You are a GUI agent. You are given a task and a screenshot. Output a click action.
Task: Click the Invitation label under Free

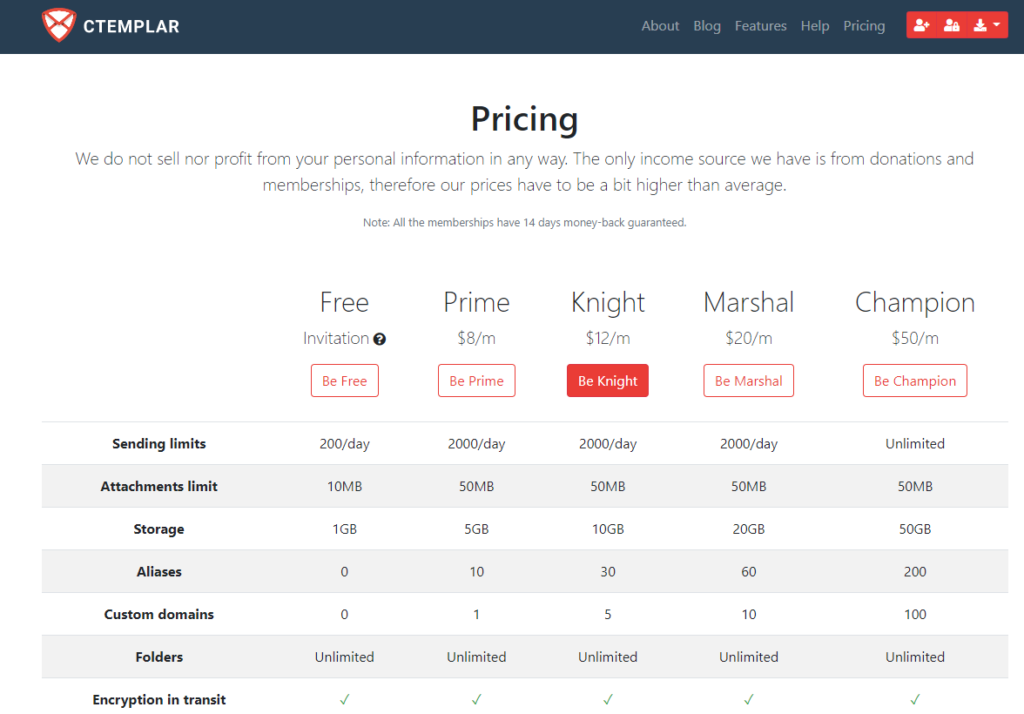point(336,338)
